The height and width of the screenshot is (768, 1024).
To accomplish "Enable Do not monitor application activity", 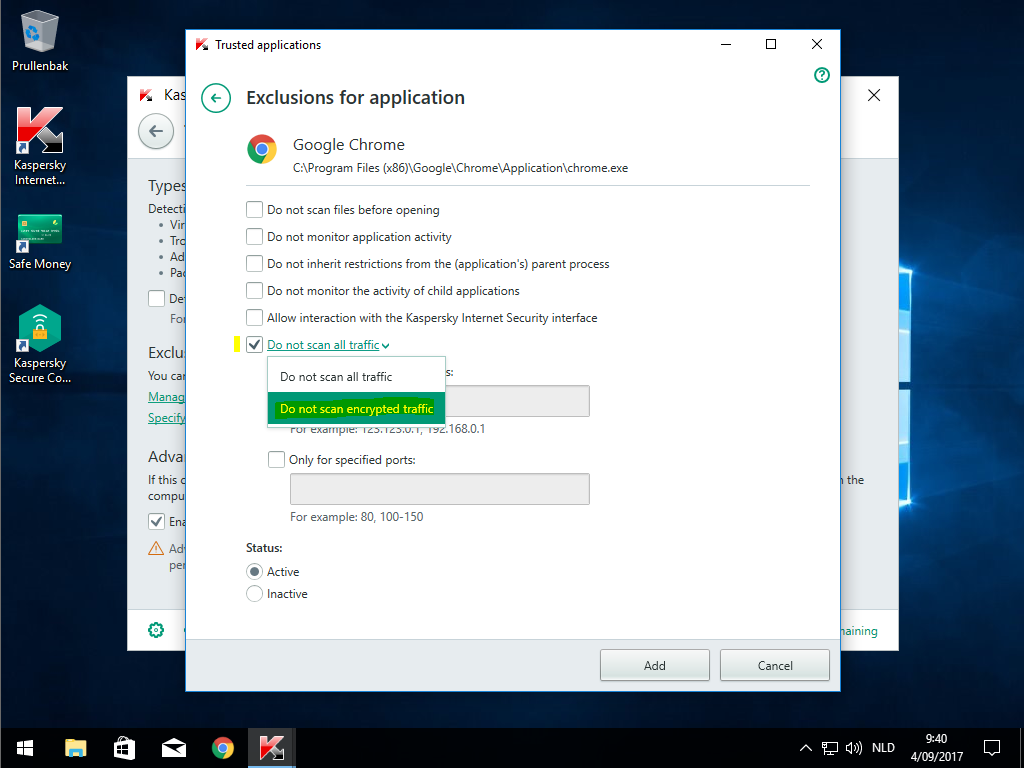I will (255, 236).
